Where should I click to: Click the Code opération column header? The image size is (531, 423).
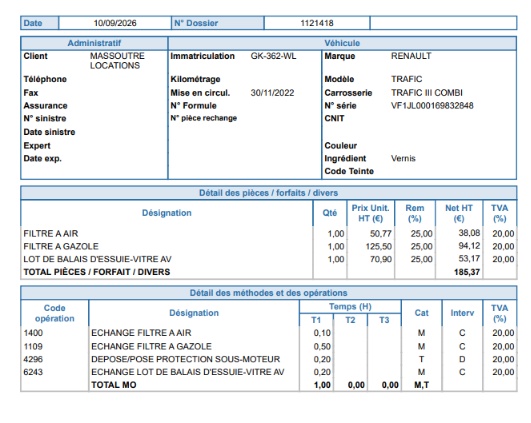pyautogui.click(x=55, y=313)
